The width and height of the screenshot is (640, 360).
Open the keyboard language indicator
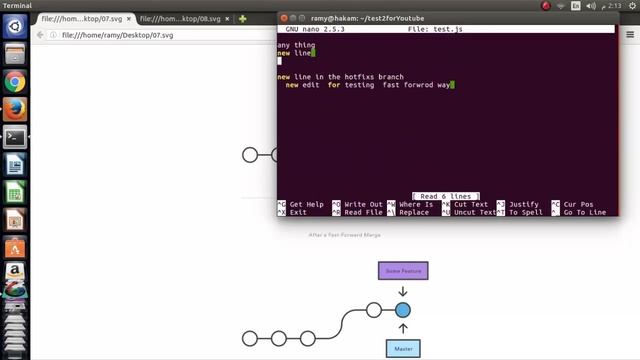coord(576,6)
